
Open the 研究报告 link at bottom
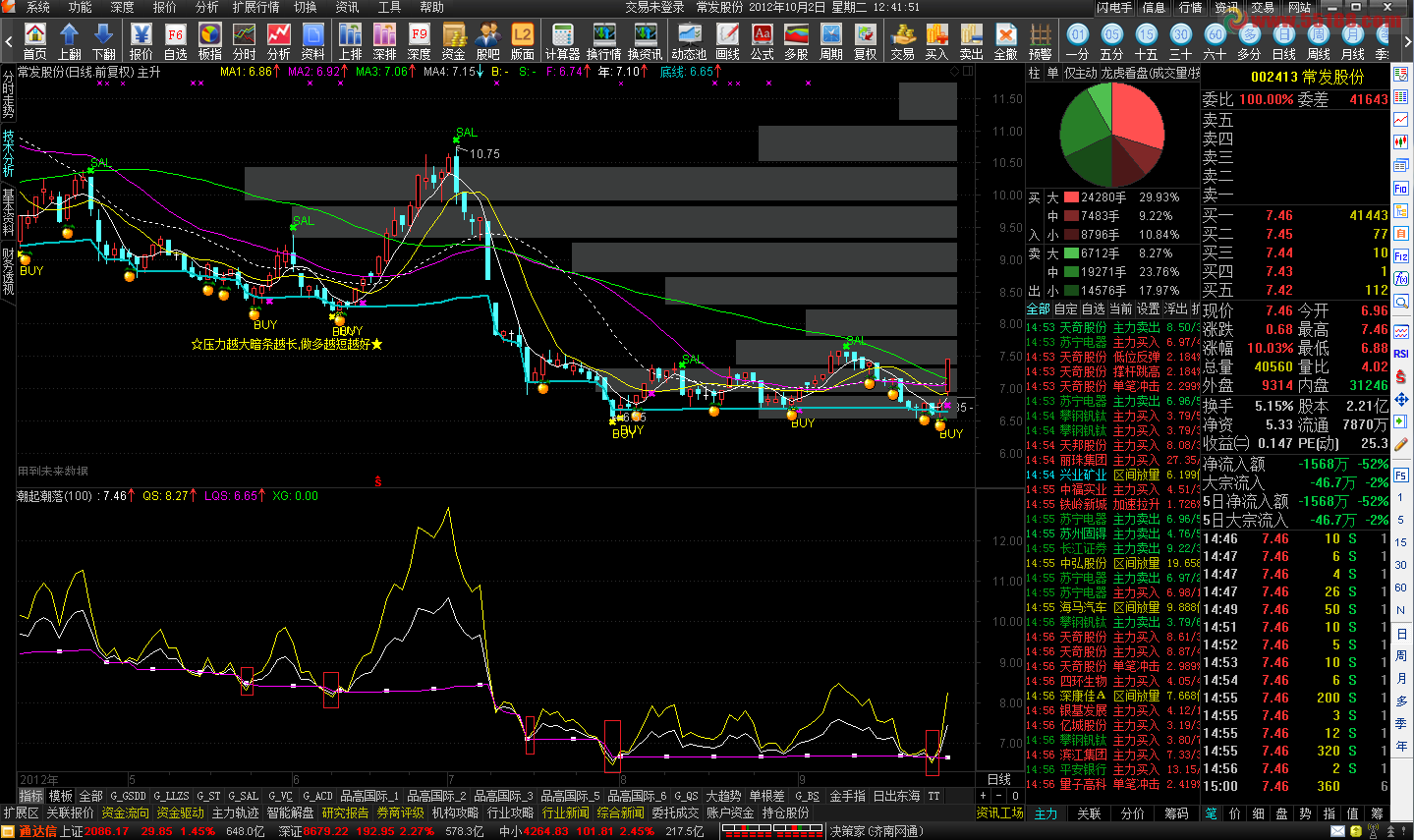pos(345,813)
